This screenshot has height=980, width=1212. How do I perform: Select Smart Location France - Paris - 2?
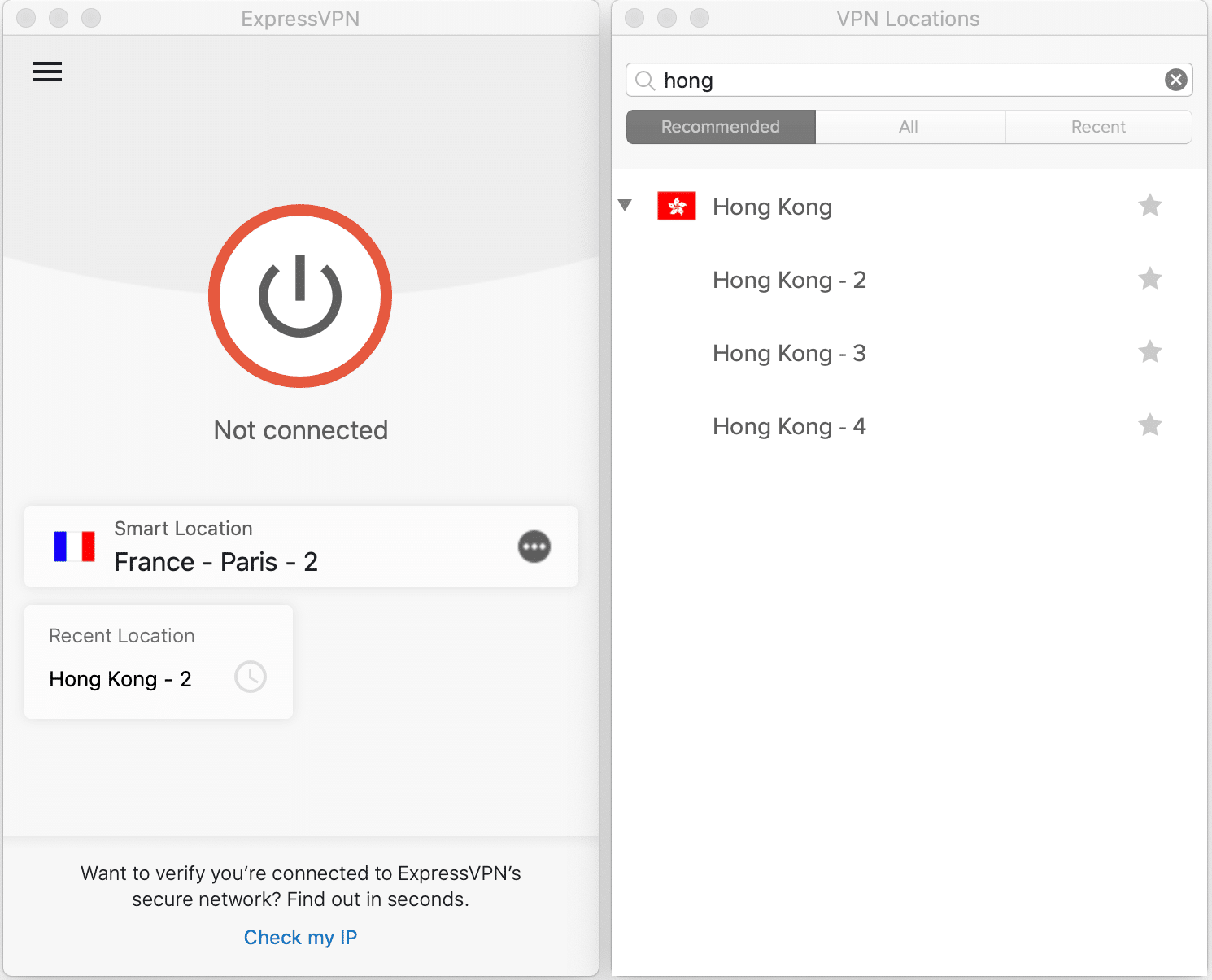click(301, 547)
